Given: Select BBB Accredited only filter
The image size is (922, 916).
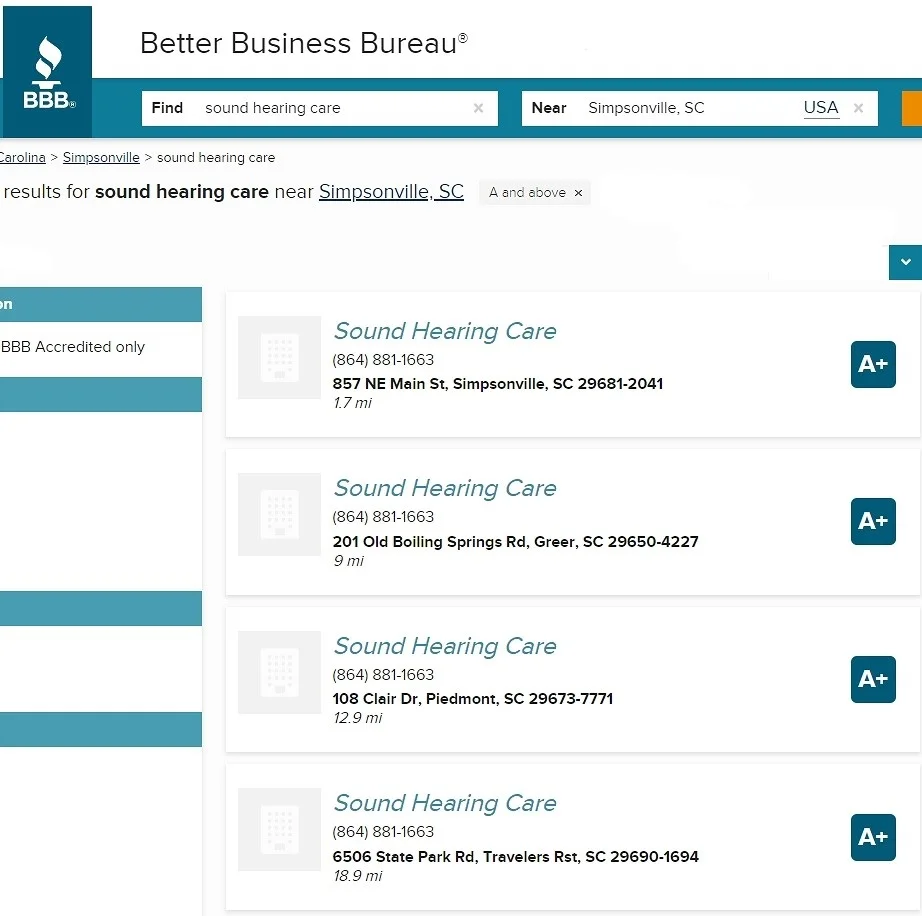Looking at the screenshot, I should tap(73, 347).
